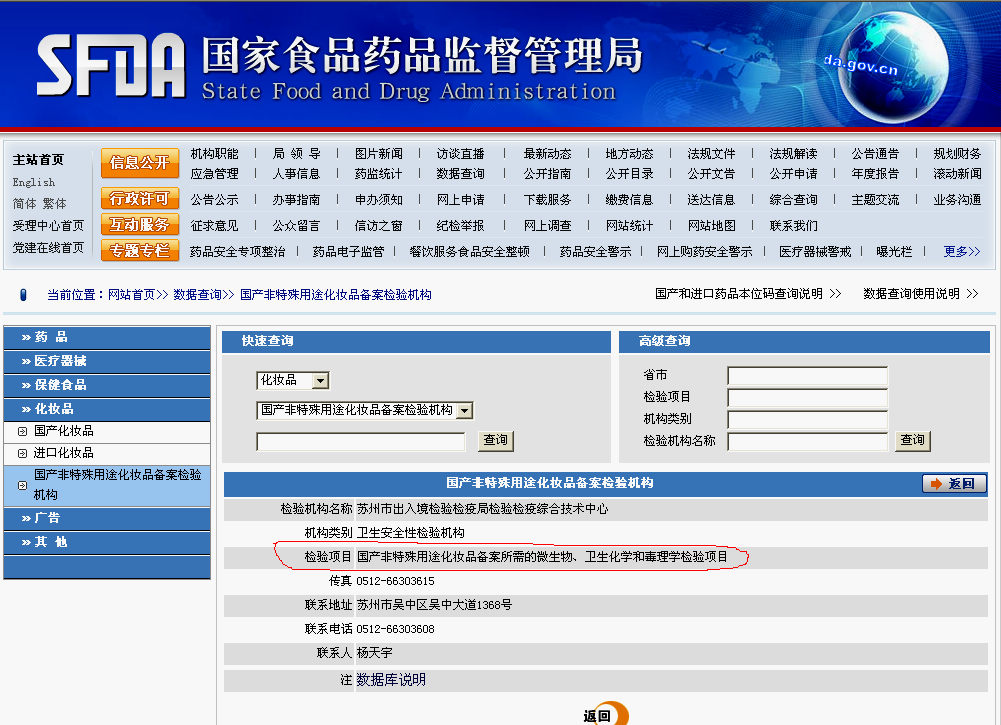The width and height of the screenshot is (1001, 725).
Task: Open the 网站地图 menu item
Action: (x=711, y=226)
